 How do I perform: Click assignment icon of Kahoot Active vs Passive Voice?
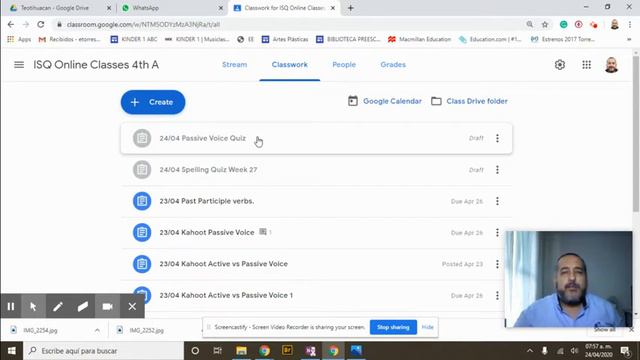pos(142,264)
